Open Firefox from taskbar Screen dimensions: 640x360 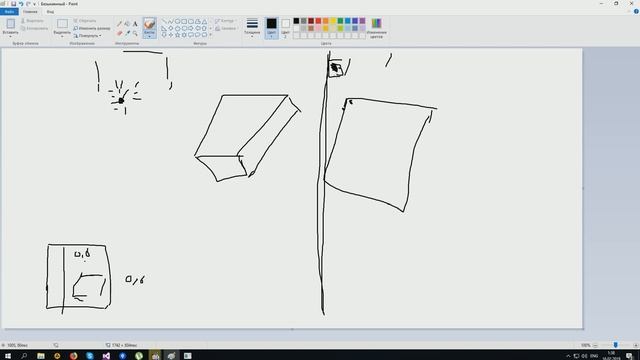[73, 356]
